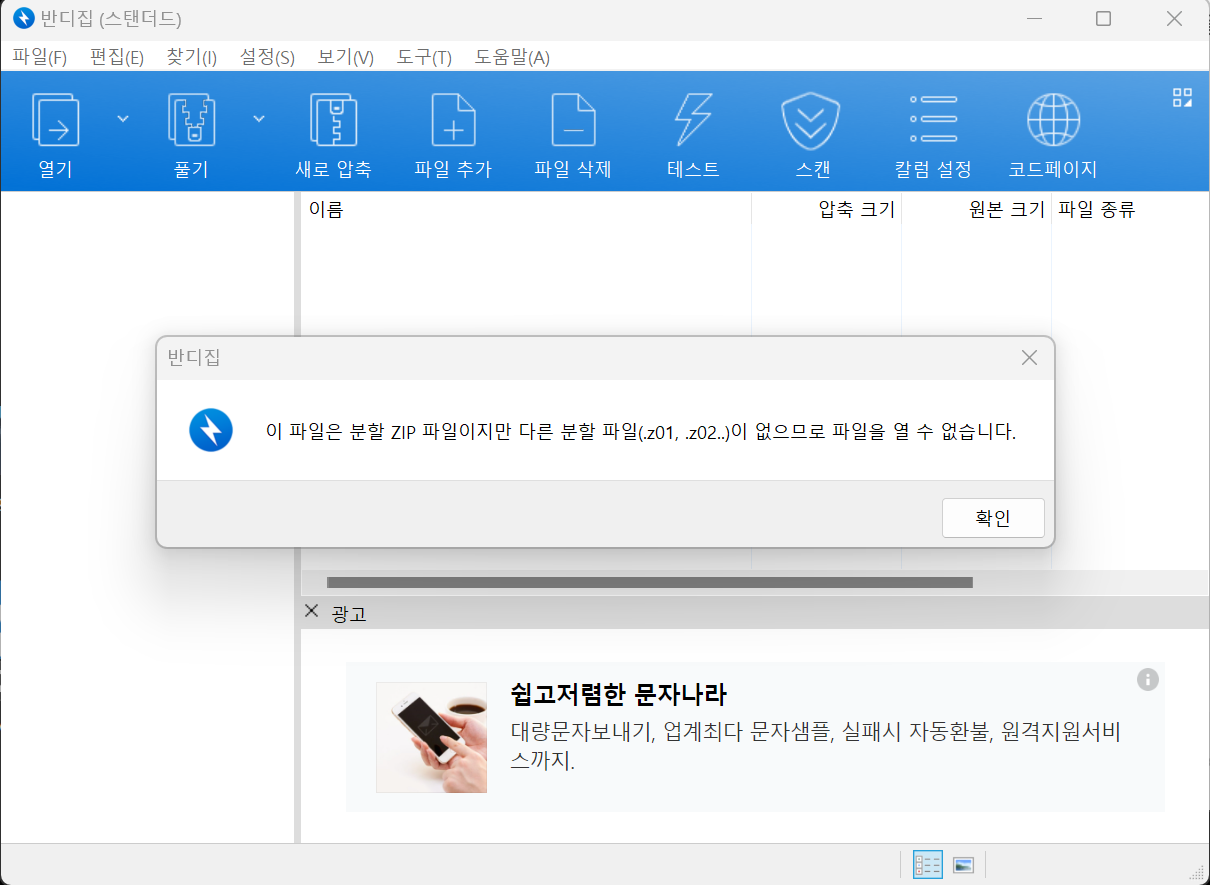Screen dimensions: 1210x885
Task: Open the 편집(E) menu
Action: (117, 57)
